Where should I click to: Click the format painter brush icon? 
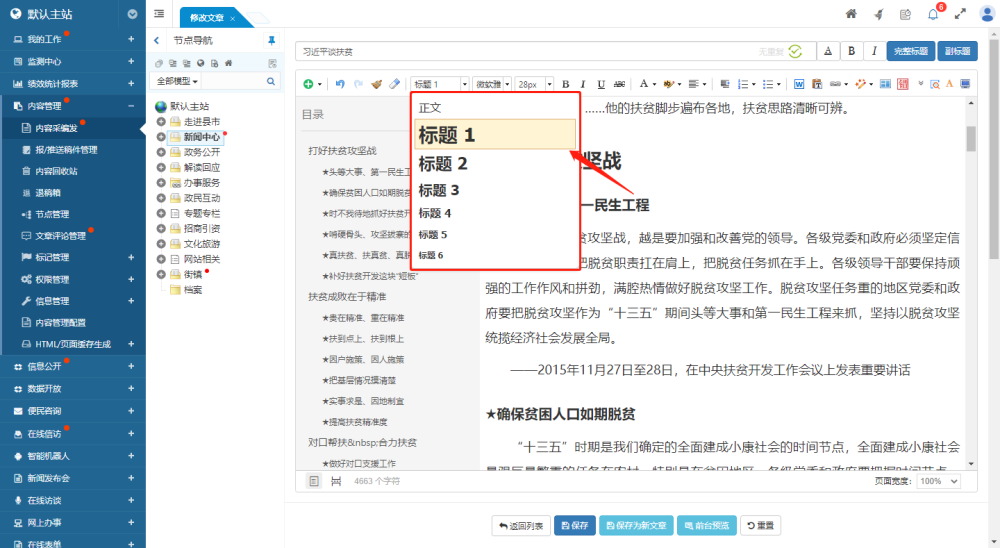pyautogui.click(x=376, y=84)
